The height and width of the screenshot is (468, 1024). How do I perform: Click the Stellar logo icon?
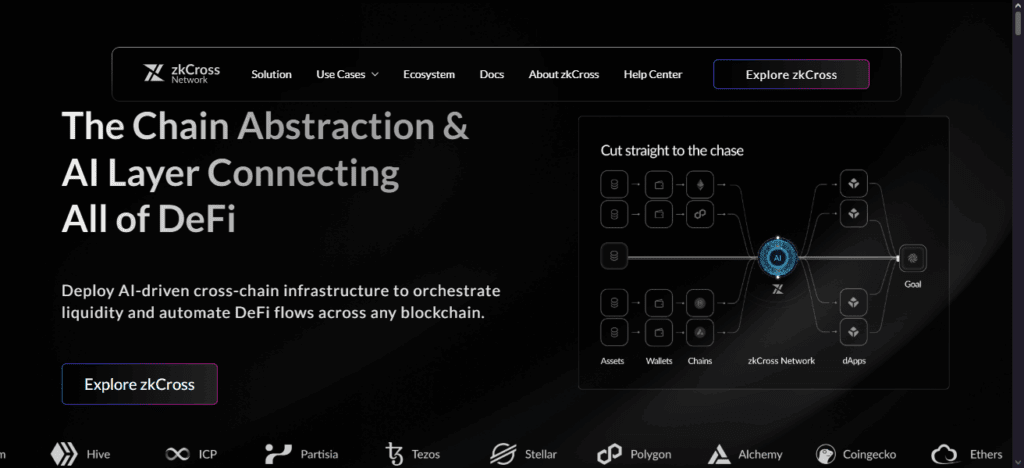(504, 454)
